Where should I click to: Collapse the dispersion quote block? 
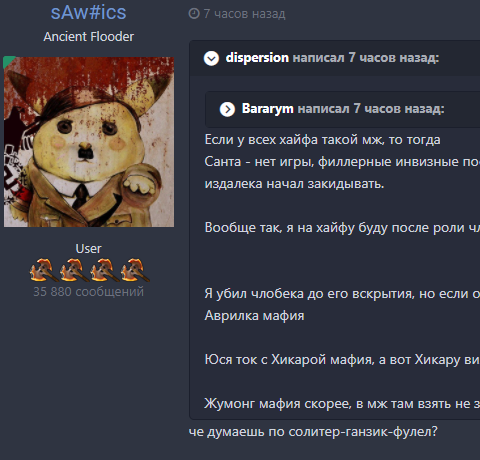[211, 58]
